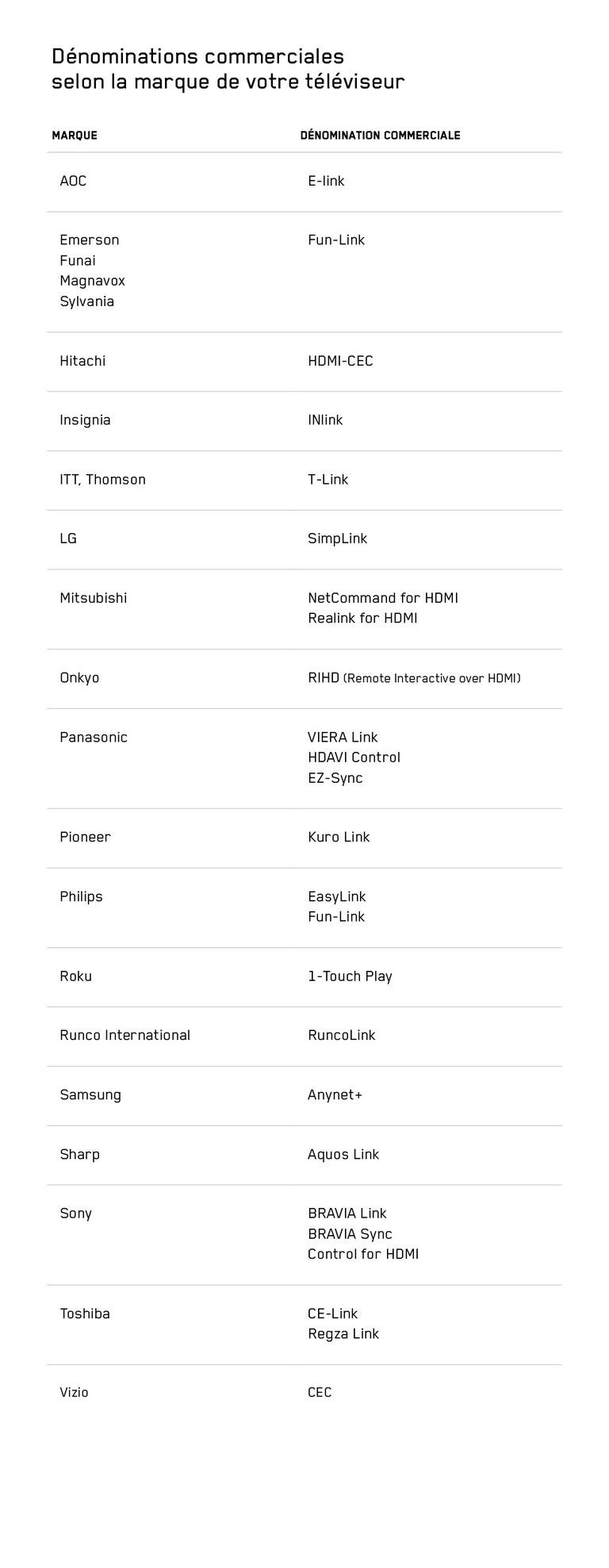This screenshot has height=1568, width=609.
Task: Select the SimpLink name for LG
Action: pos(337,539)
